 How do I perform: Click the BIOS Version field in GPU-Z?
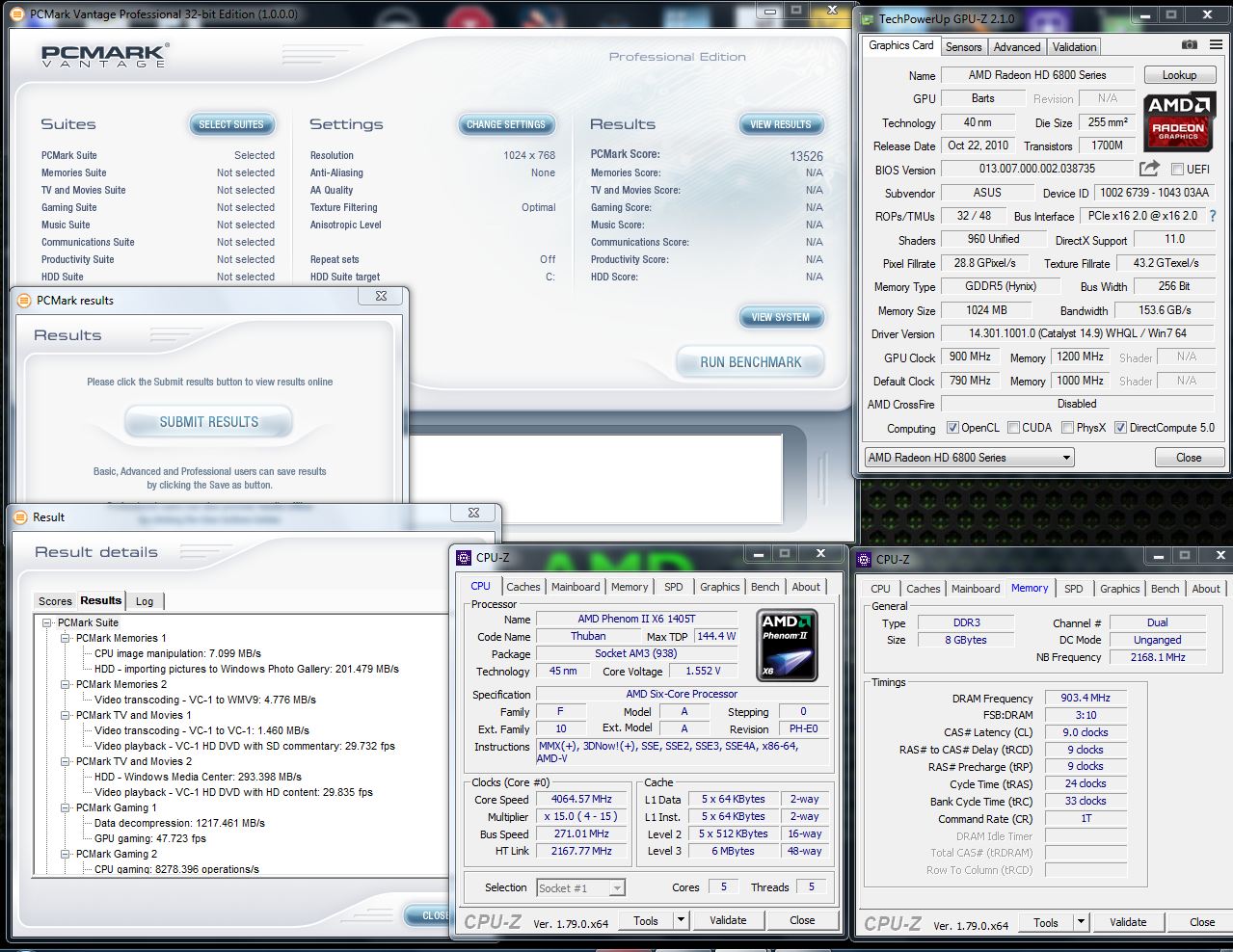[x=1037, y=169]
